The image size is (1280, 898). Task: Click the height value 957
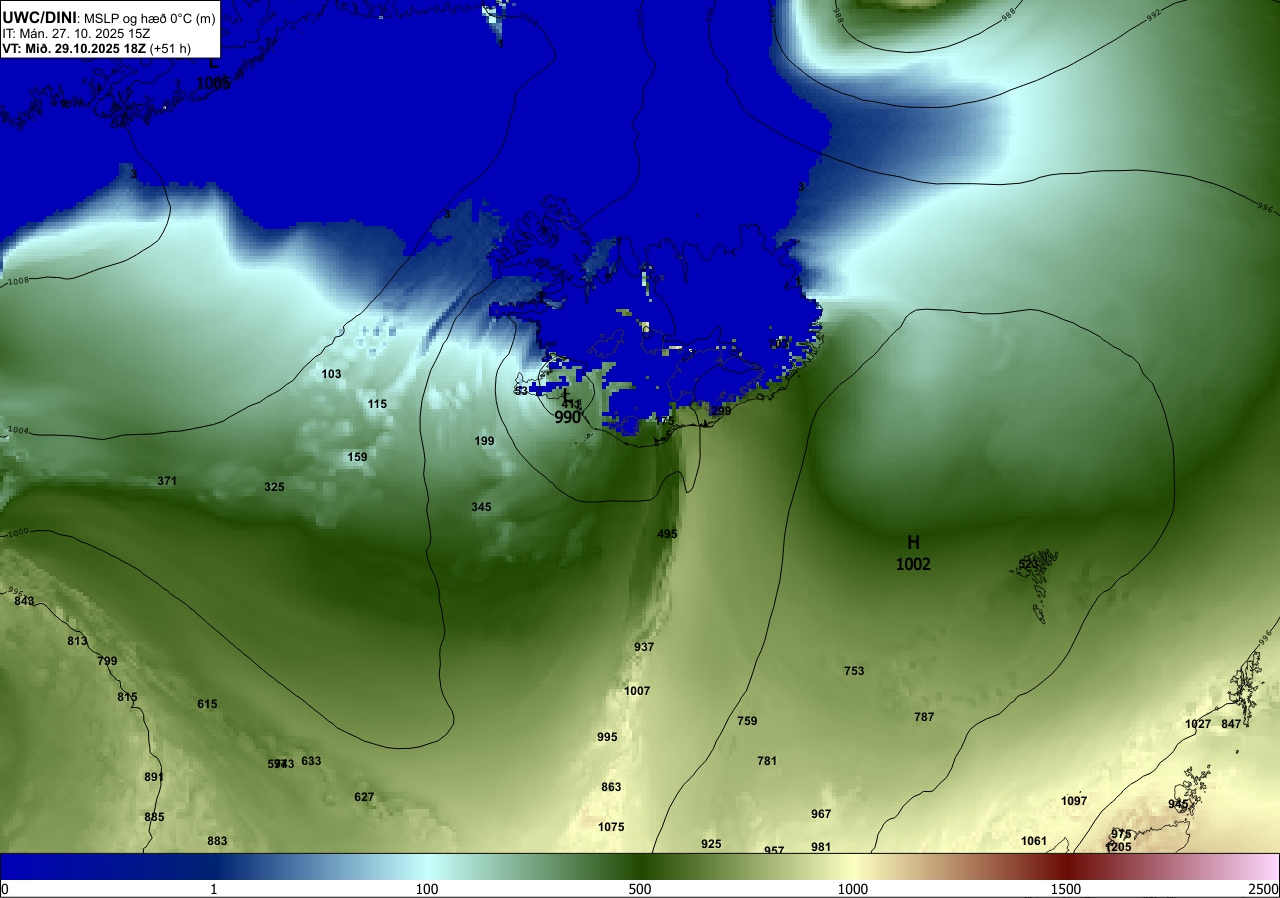tap(774, 850)
